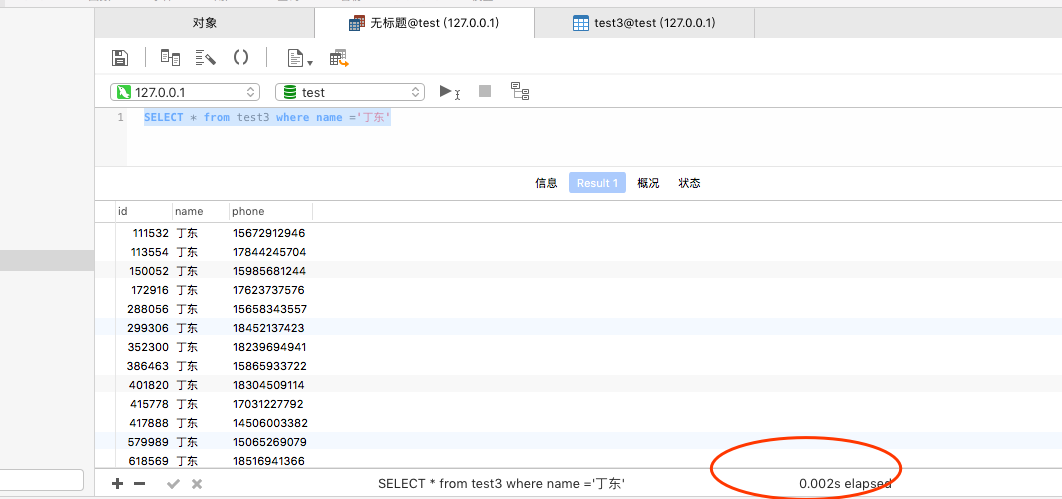Select the 无标题@test (127.0.0.1) tab
The width and height of the screenshot is (1062, 499).
pyautogui.click(x=425, y=23)
